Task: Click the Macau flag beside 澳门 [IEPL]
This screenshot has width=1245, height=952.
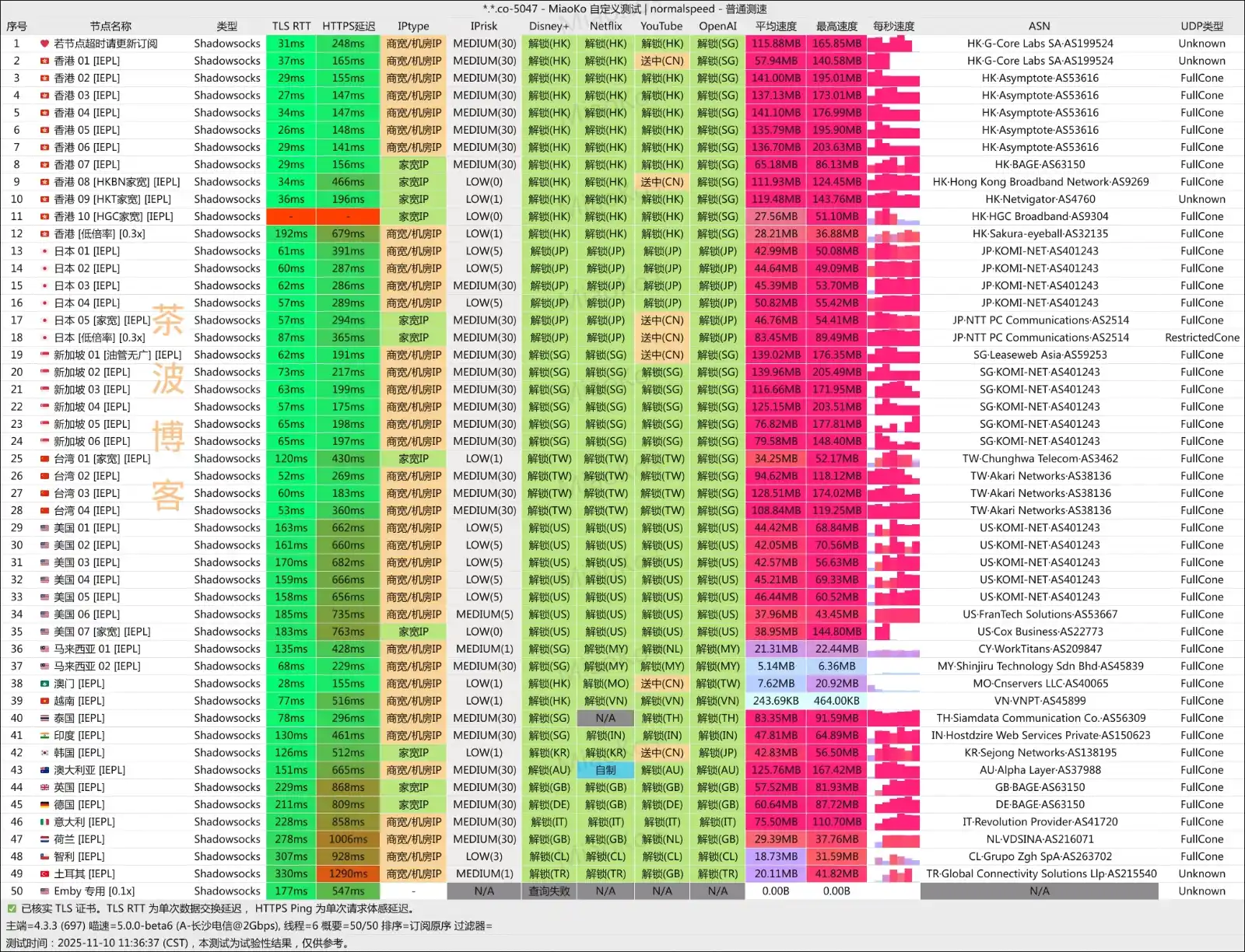Action: pyautogui.click(x=45, y=684)
